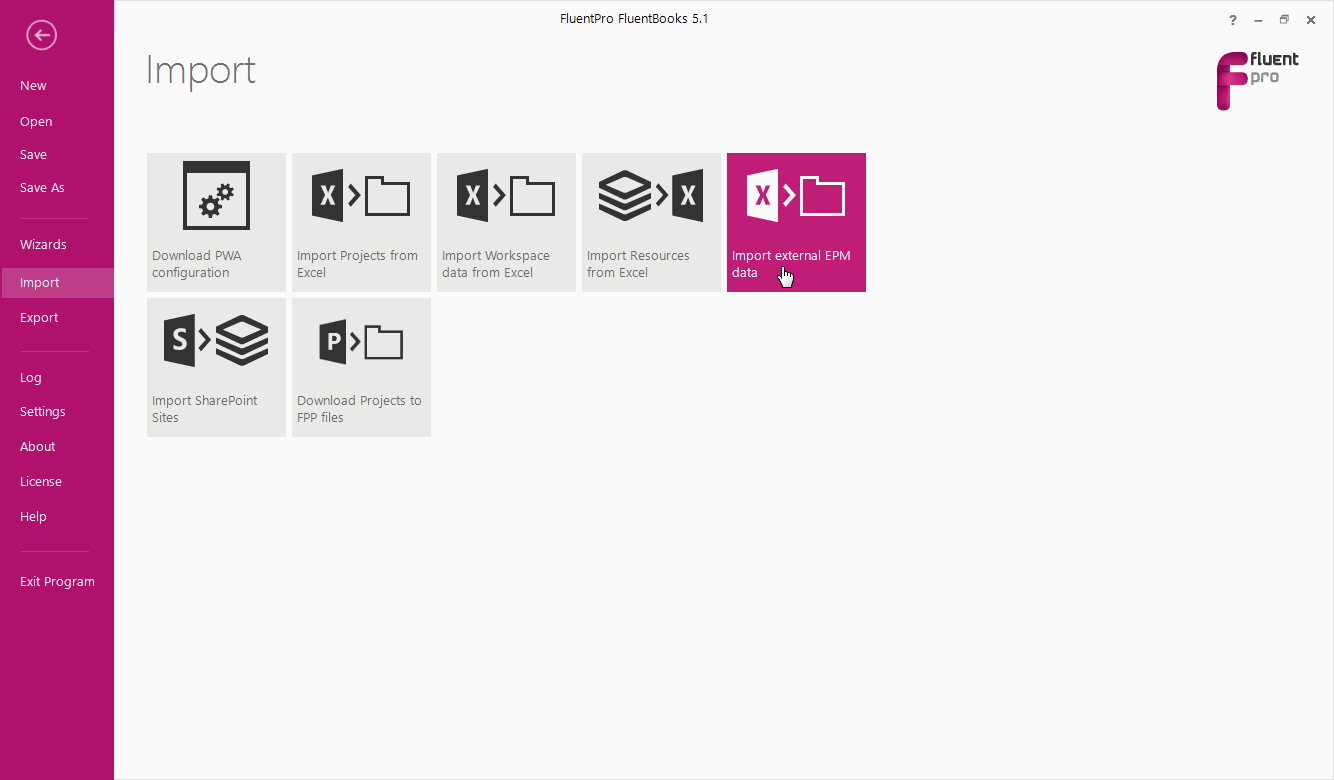The height and width of the screenshot is (780, 1334).
Task: Click the help question mark icon
Action: (x=1233, y=20)
